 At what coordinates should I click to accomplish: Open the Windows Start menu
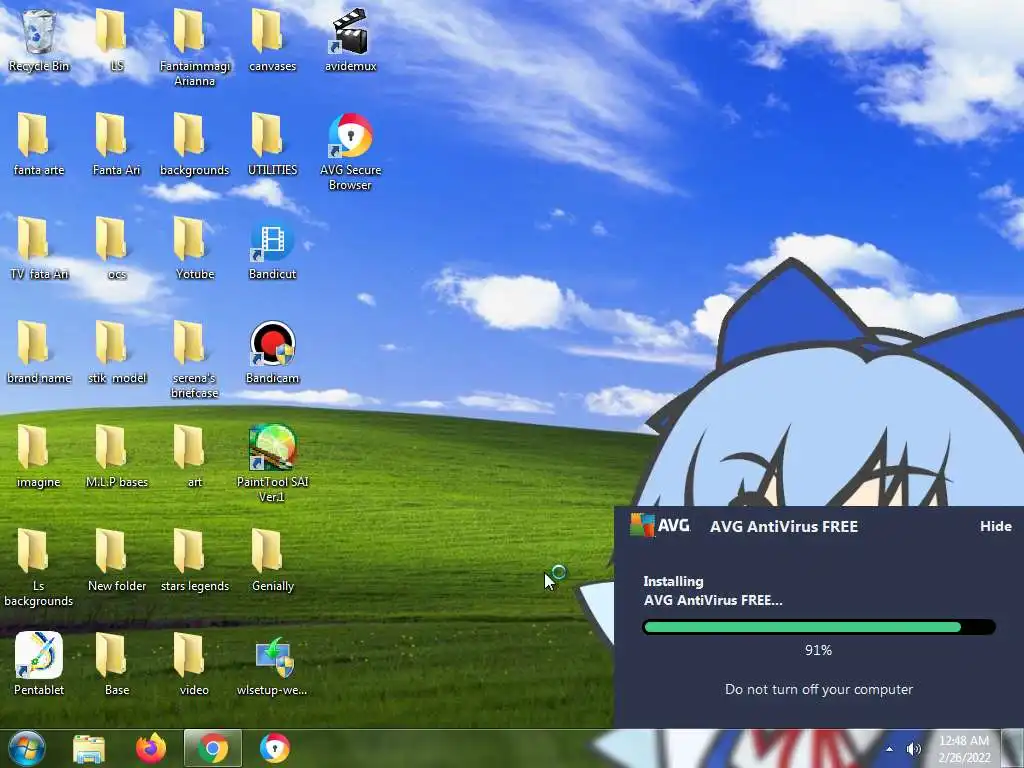click(27, 748)
